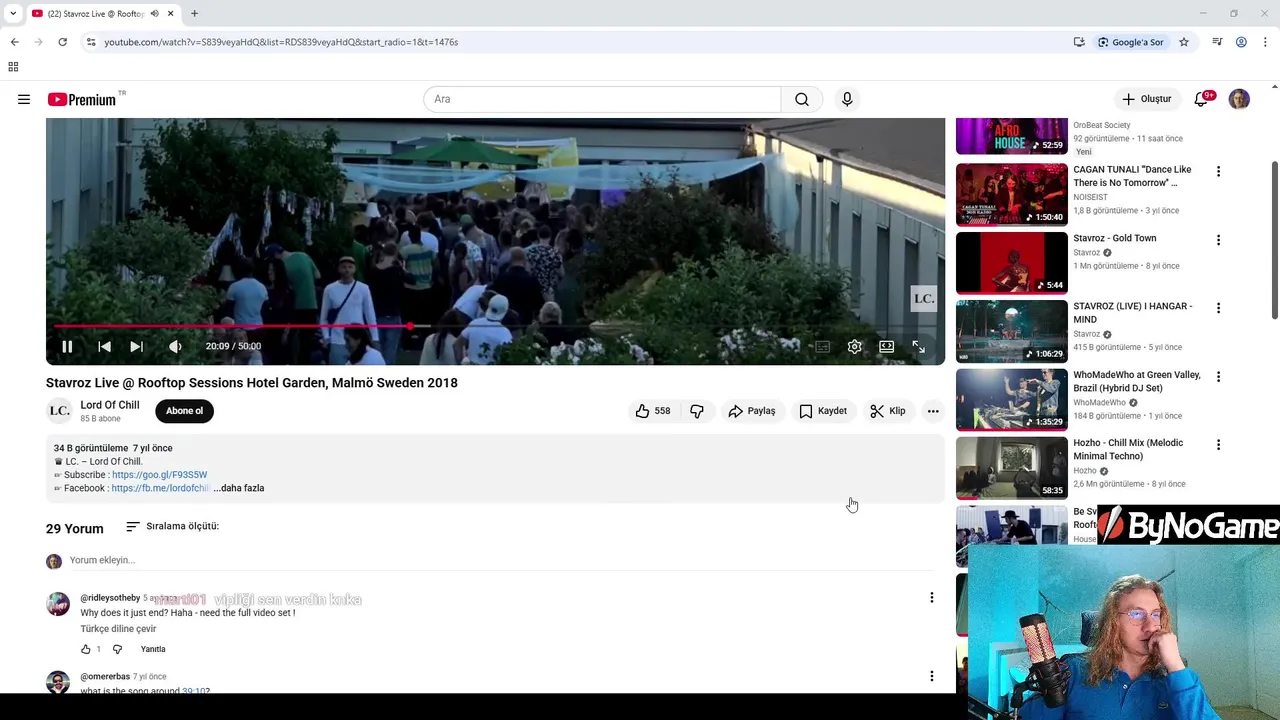Subscribe with the Abone ol button
The image size is (1280, 720).
coord(184,411)
